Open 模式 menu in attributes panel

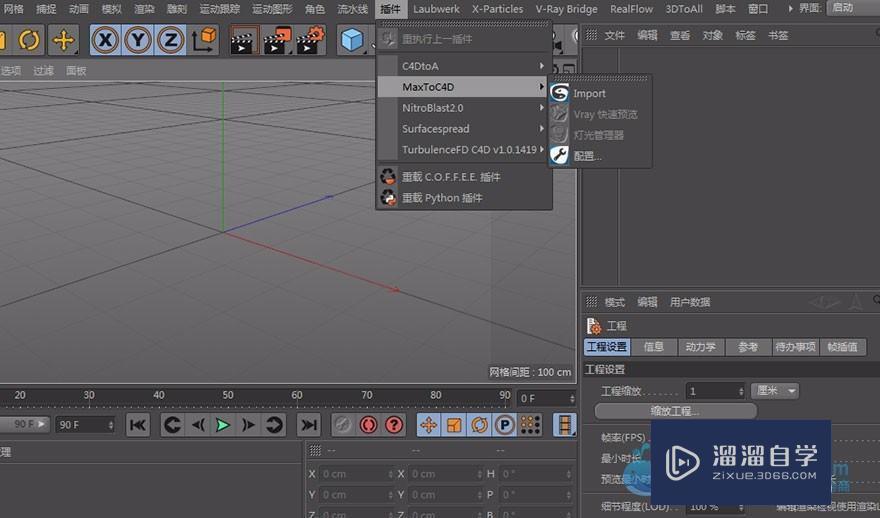click(x=615, y=302)
